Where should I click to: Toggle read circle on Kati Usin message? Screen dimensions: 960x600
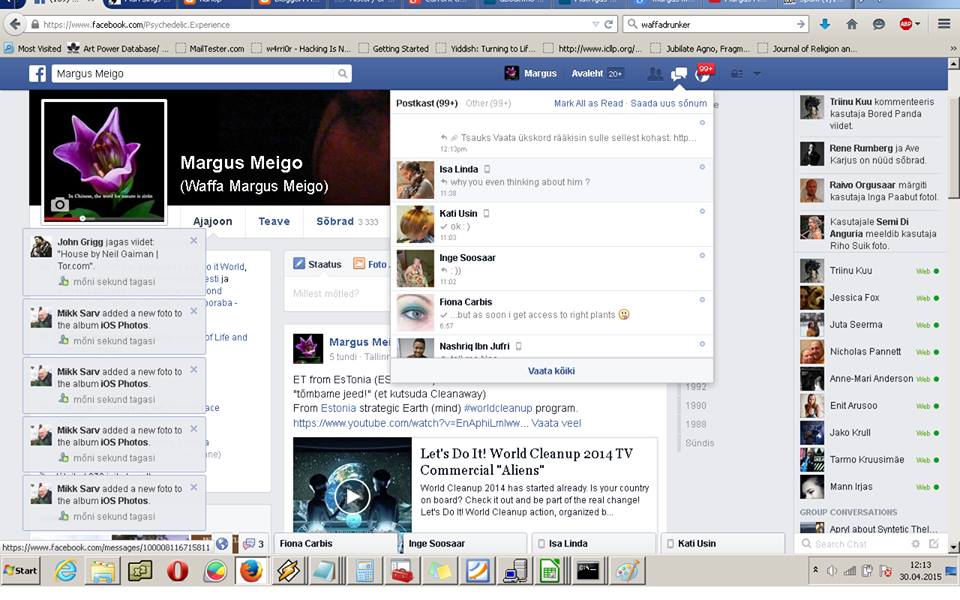point(702,211)
